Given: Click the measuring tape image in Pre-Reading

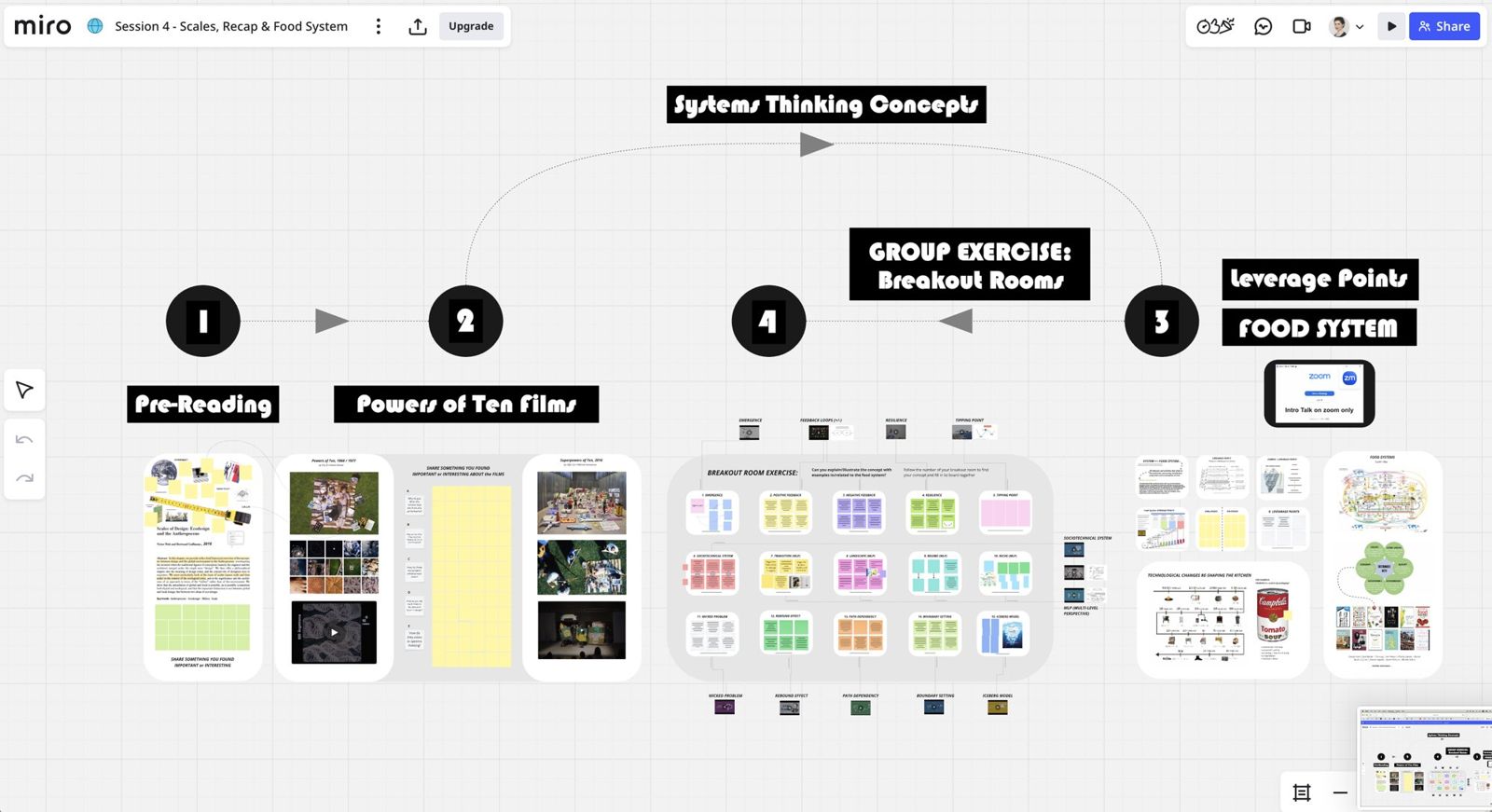Looking at the screenshot, I should pos(200,507).
